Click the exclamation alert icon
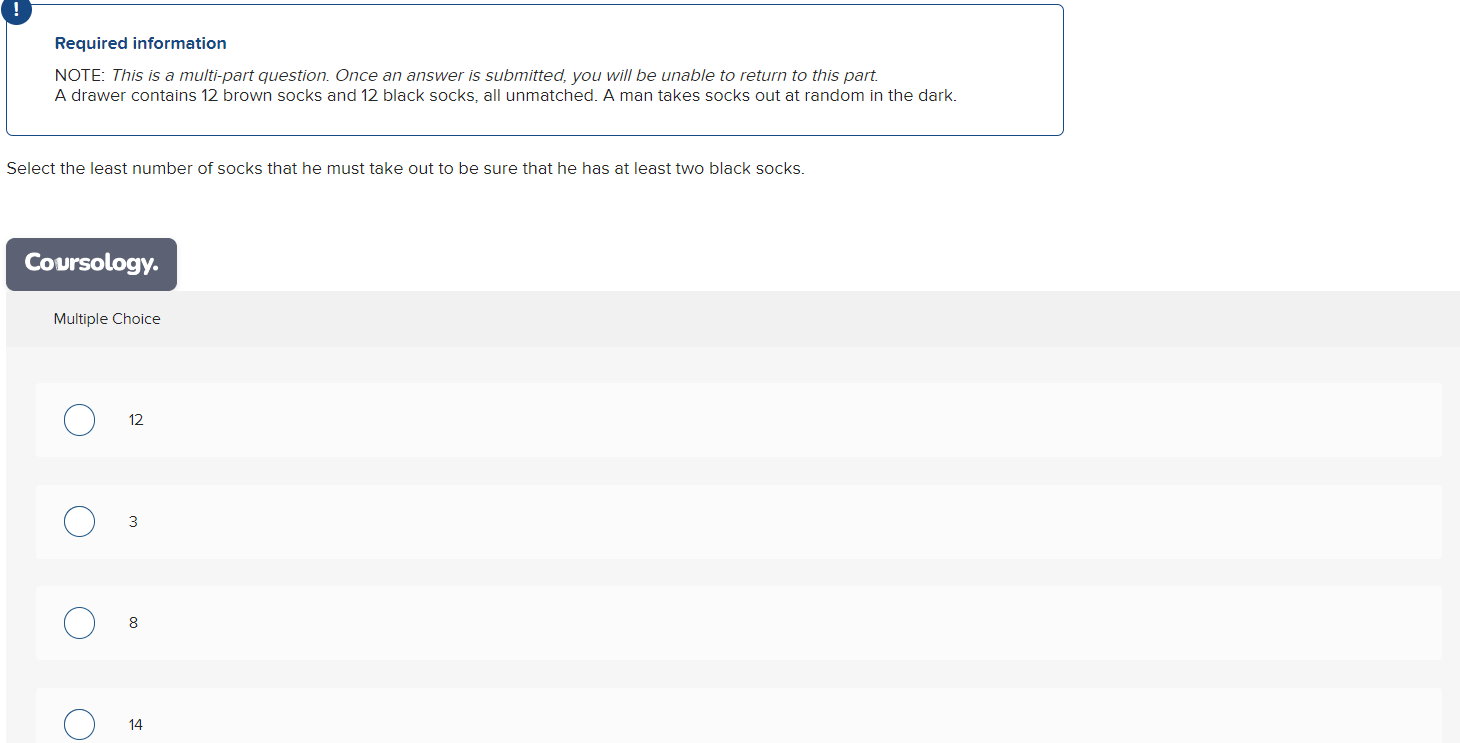Viewport: 1460px width, 743px height. (17, 12)
